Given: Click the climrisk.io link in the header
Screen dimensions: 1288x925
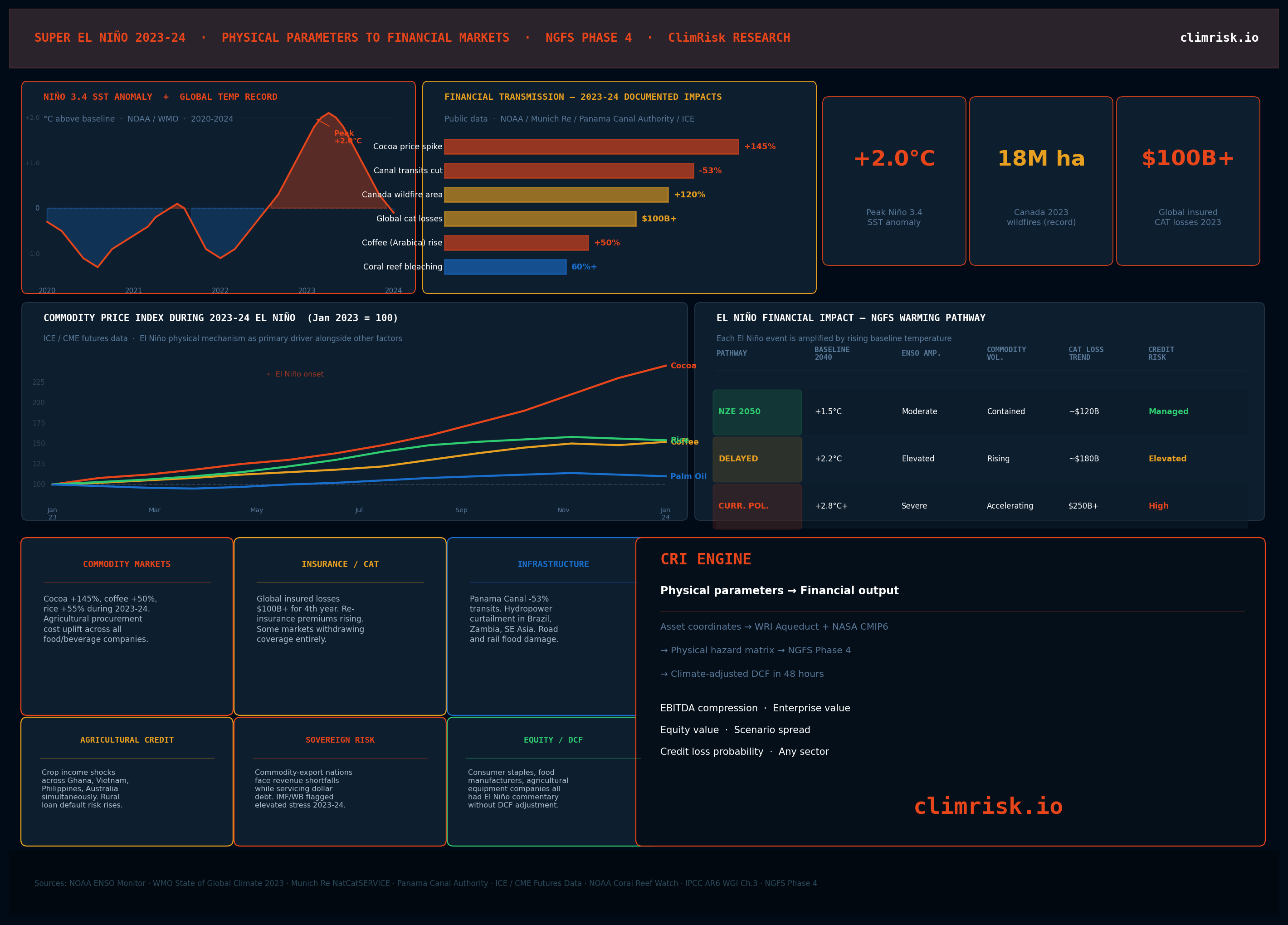Looking at the screenshot, I should click(1219, 38).
